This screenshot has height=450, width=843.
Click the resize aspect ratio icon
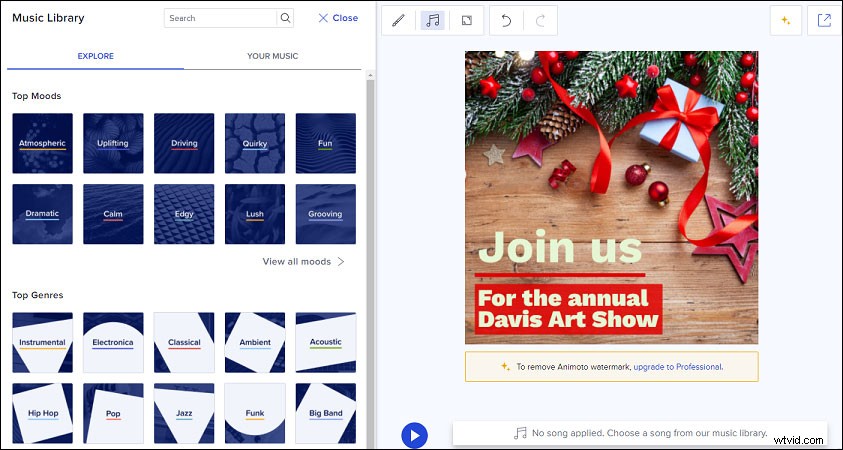466,20
